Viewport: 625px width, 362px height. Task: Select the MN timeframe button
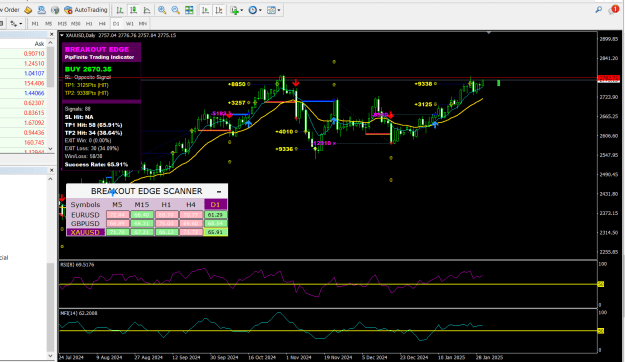coord(143,24)
